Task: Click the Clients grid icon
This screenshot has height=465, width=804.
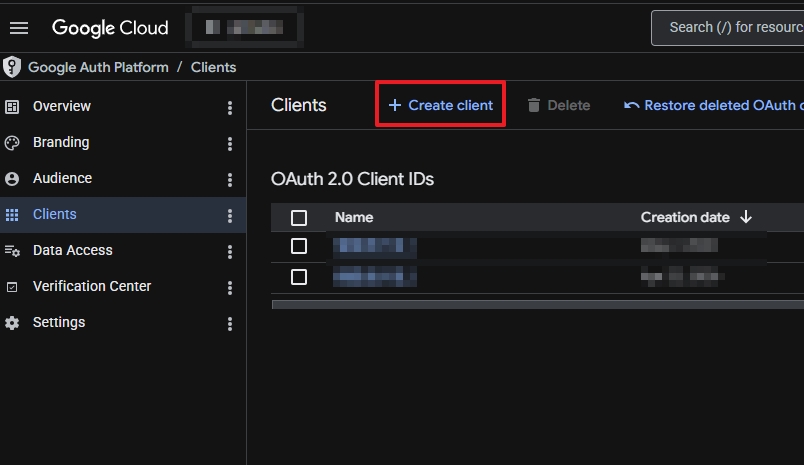Action: click(x=12, y=215)
